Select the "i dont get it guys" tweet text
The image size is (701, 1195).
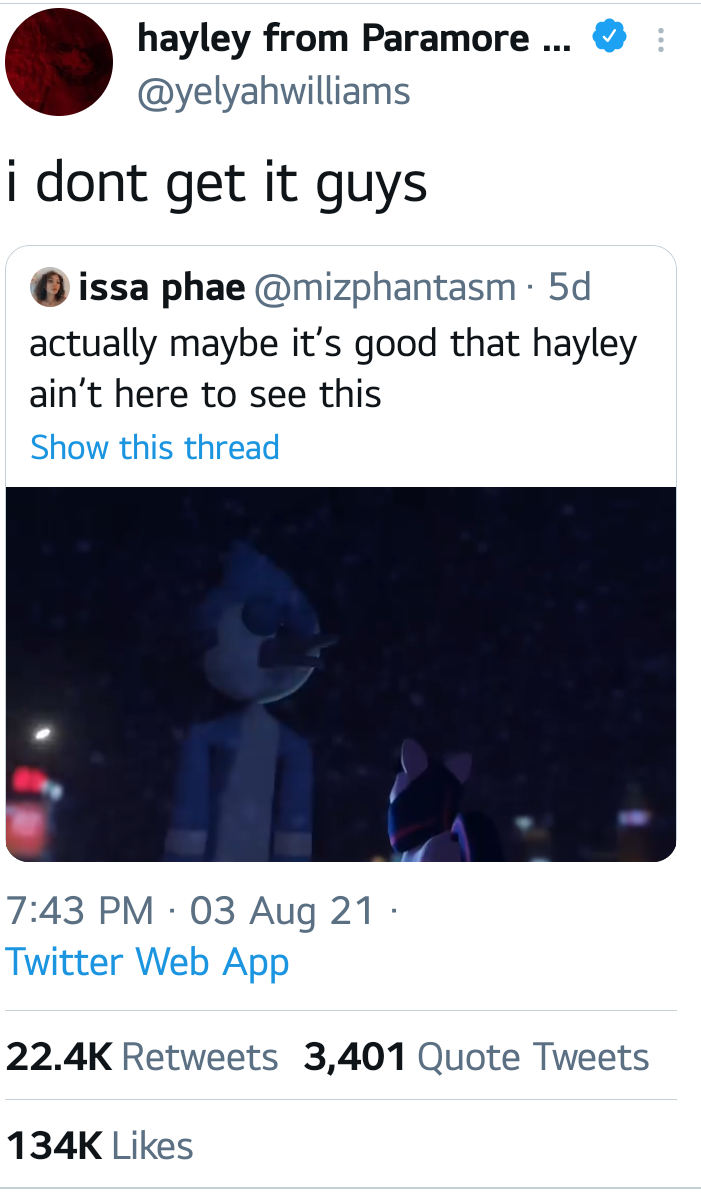[217, 181]
